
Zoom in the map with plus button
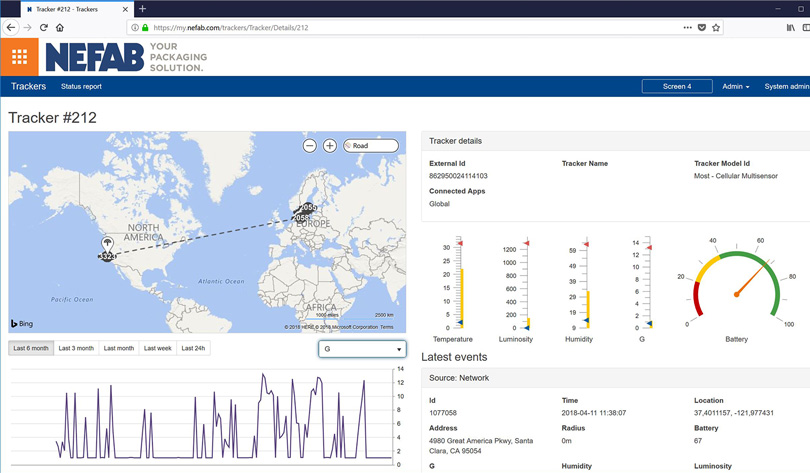tap(329, 146)
